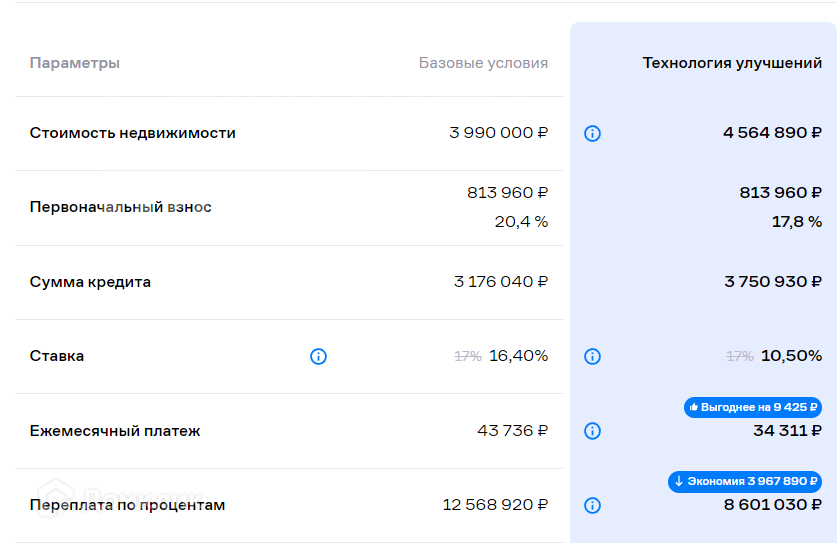Select the Технология улучшений column header
The height and width of the screenshot is (543, 840).
(732, 63)
